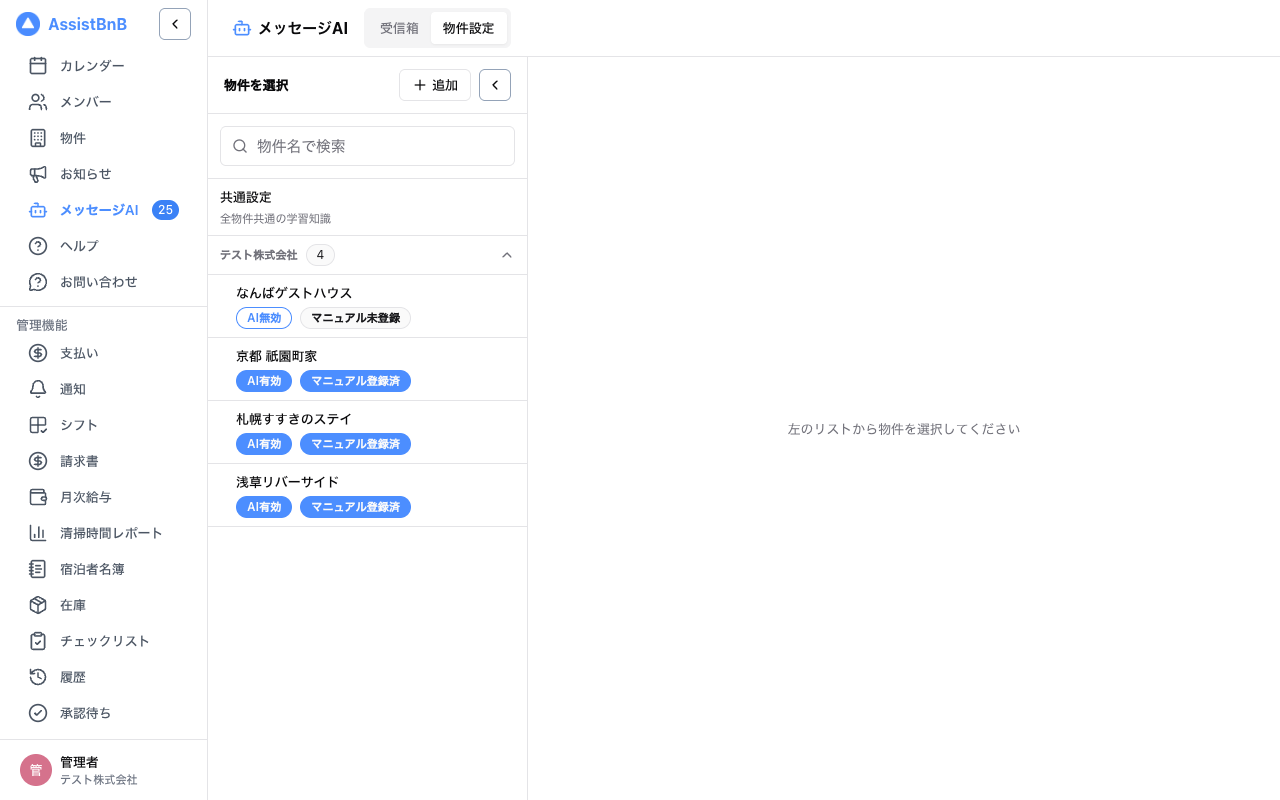Click the チェックリスト clipboard icon

pyautogui.click(x=38, y=641)
